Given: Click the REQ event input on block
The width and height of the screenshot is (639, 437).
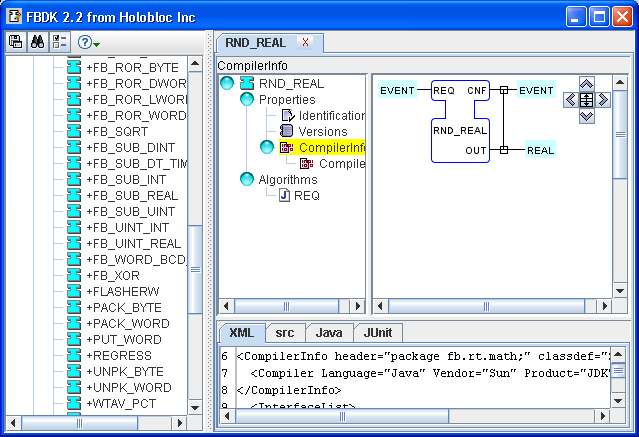Looking at the screenshot, I should coord(443,90).
